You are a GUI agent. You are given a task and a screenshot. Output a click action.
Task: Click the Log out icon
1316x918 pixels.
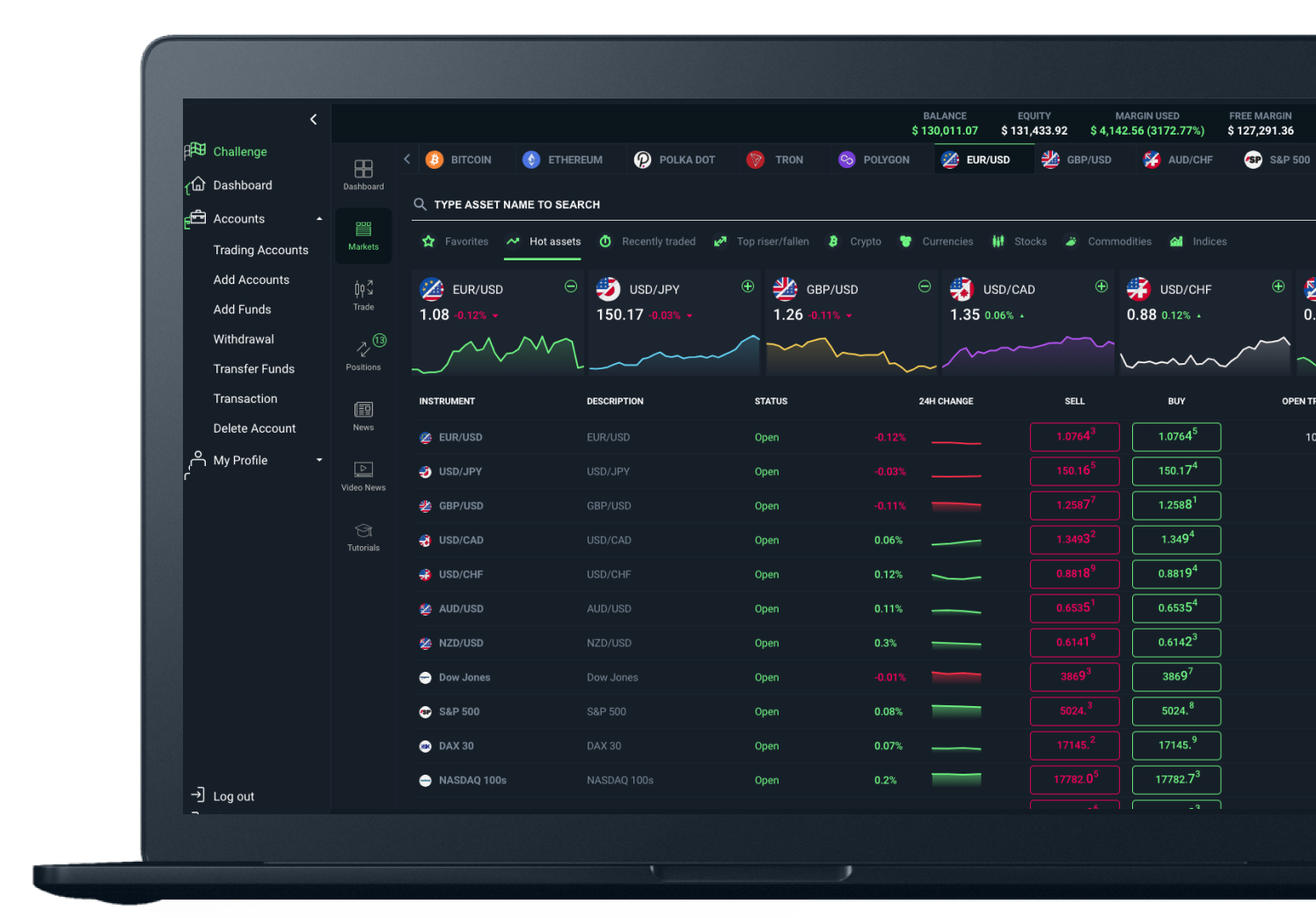tap(197, 795)
